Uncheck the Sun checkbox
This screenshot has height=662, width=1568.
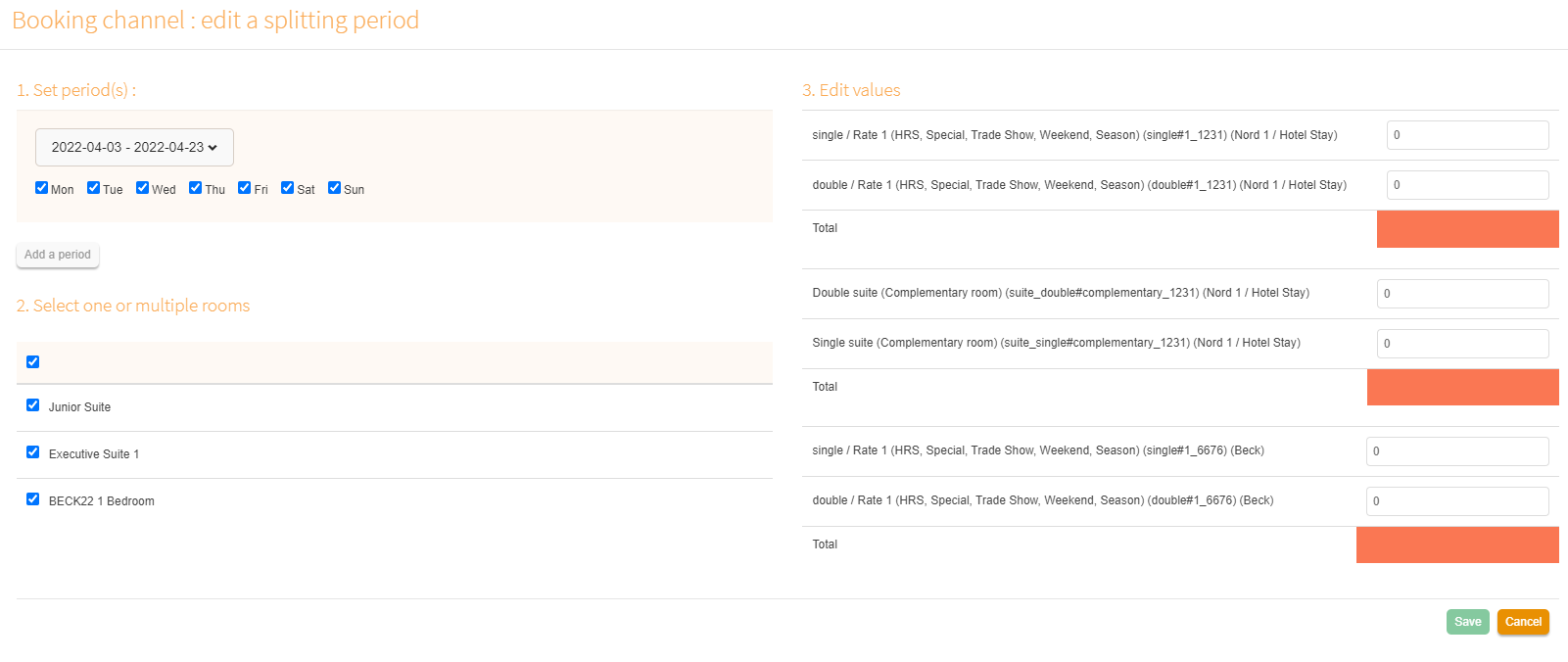[x=334, y=188]
